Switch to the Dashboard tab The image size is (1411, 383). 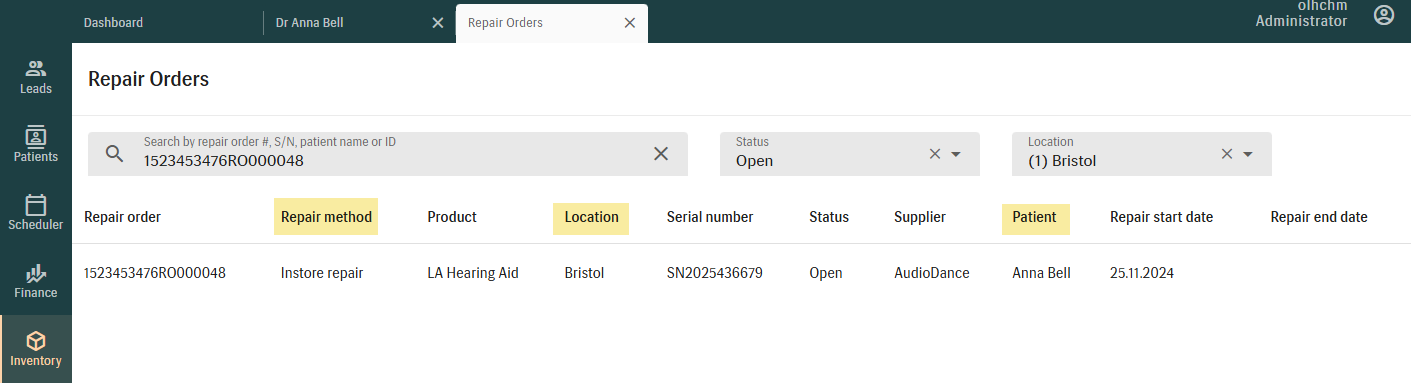point(113,22)
